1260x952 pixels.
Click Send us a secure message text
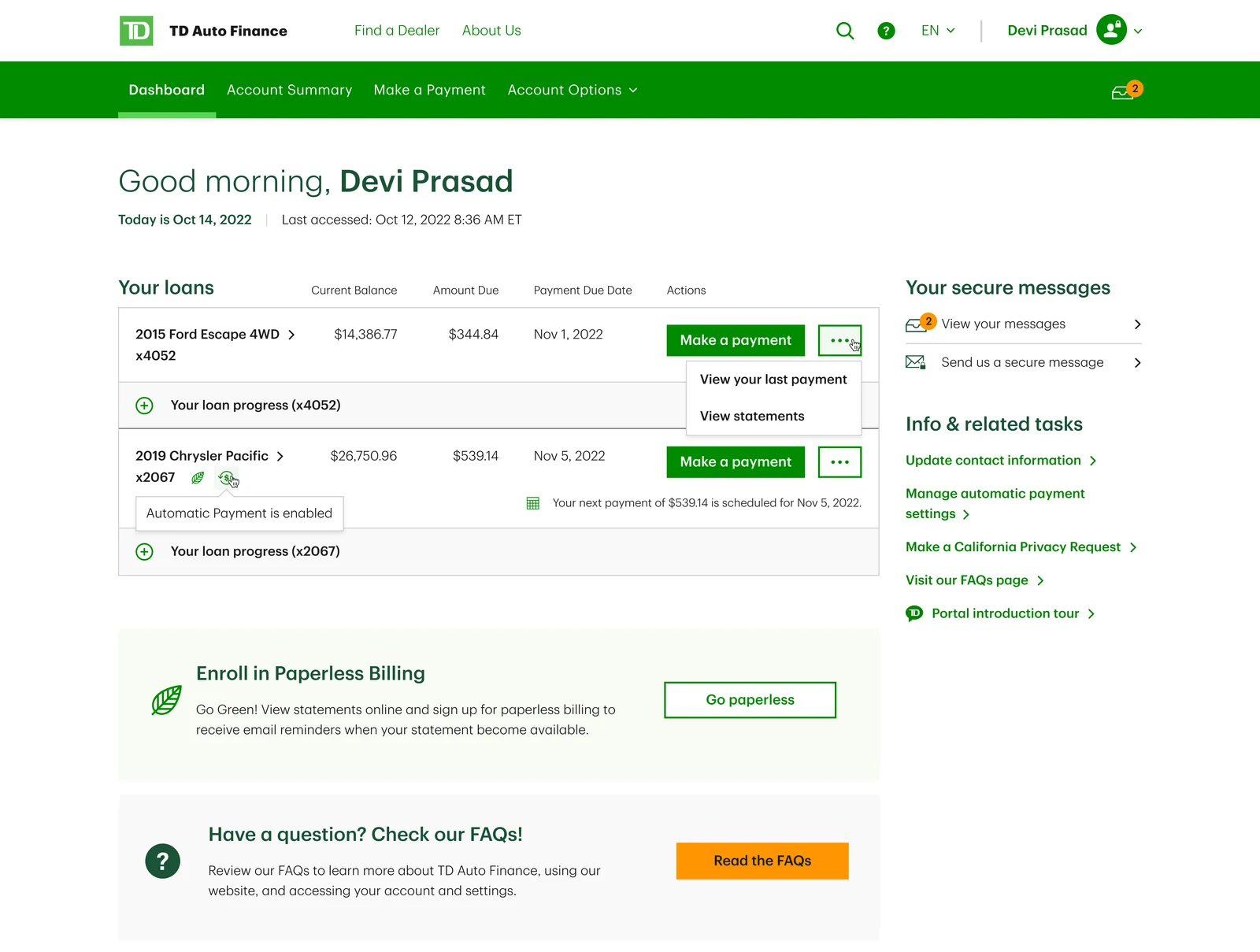coord(1022,362)
